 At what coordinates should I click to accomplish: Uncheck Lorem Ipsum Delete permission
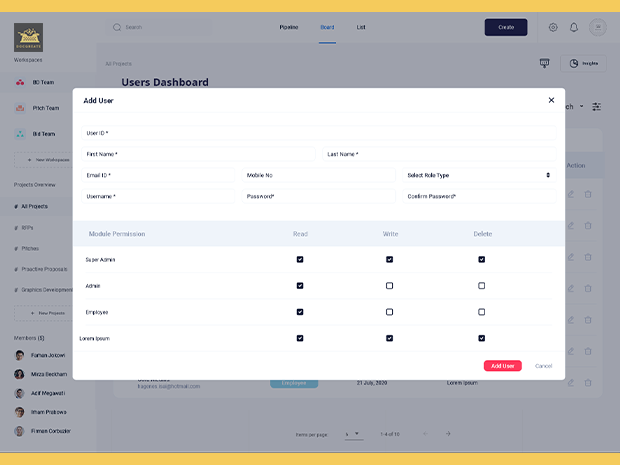point(482,338)
